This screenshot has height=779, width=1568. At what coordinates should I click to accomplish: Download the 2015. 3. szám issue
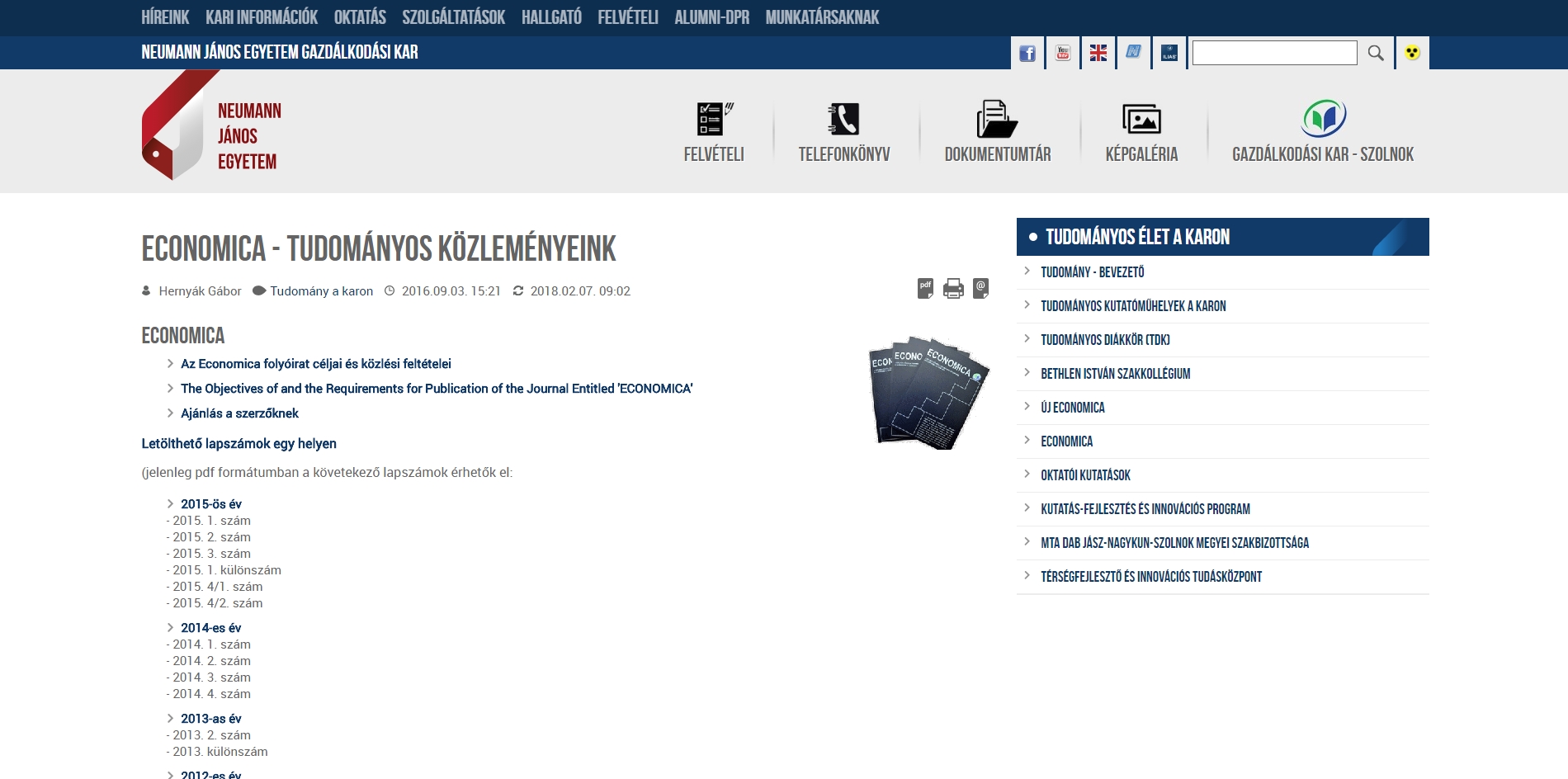pyautogui.click(x=211, y=554)
